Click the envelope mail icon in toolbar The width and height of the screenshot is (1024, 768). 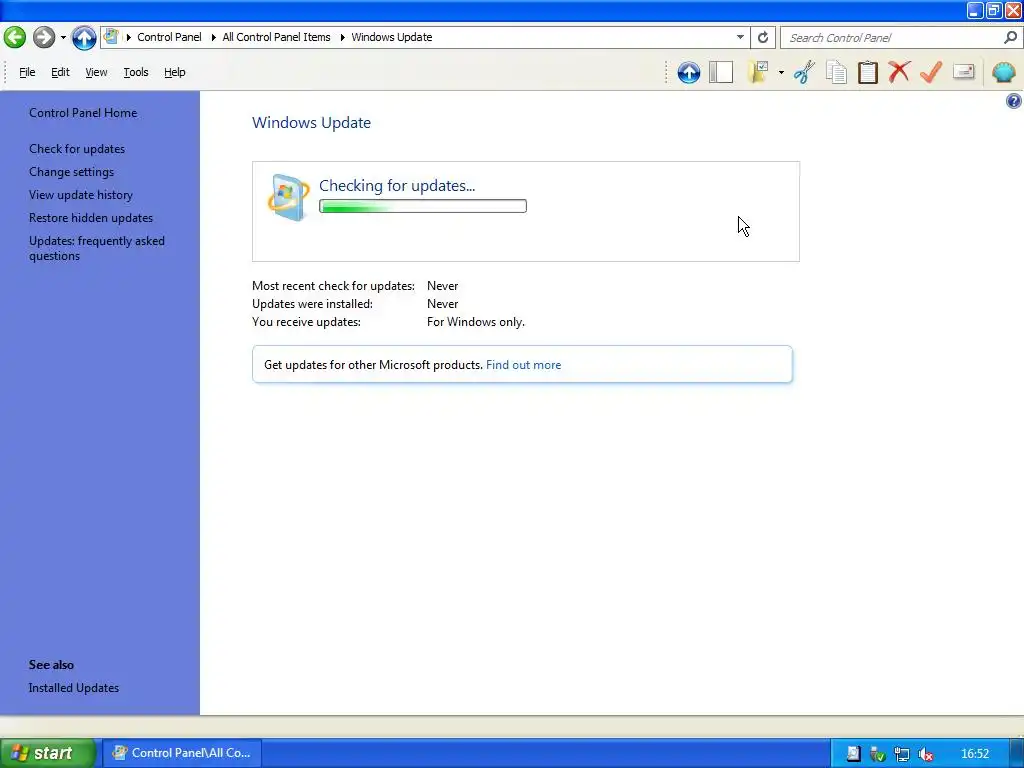coord(963,72)
